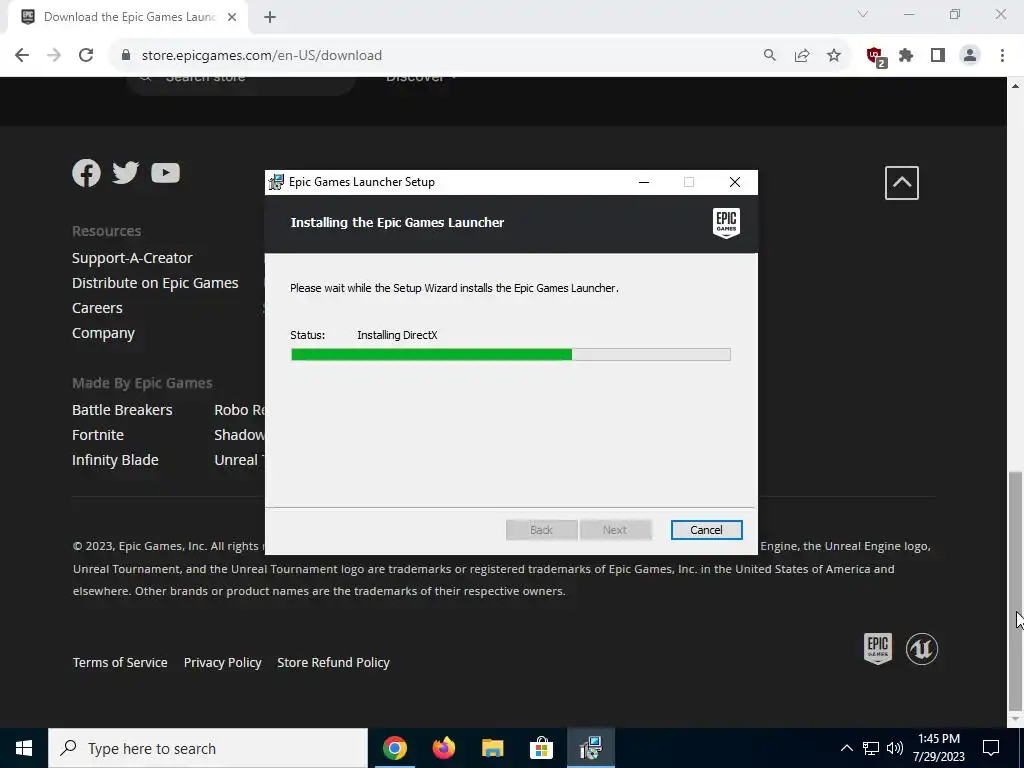Open the Company link
Viewport: 1024px width, 768px height.
pos(103,333)
